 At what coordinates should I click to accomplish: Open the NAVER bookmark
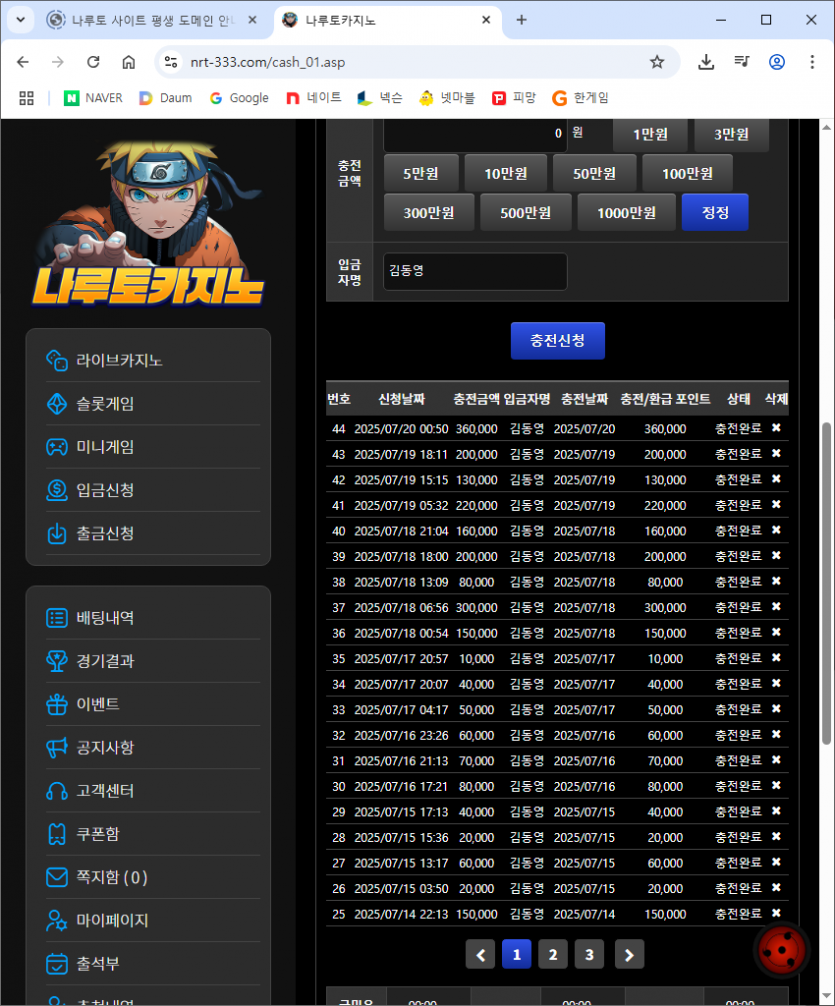pos(93,98)
